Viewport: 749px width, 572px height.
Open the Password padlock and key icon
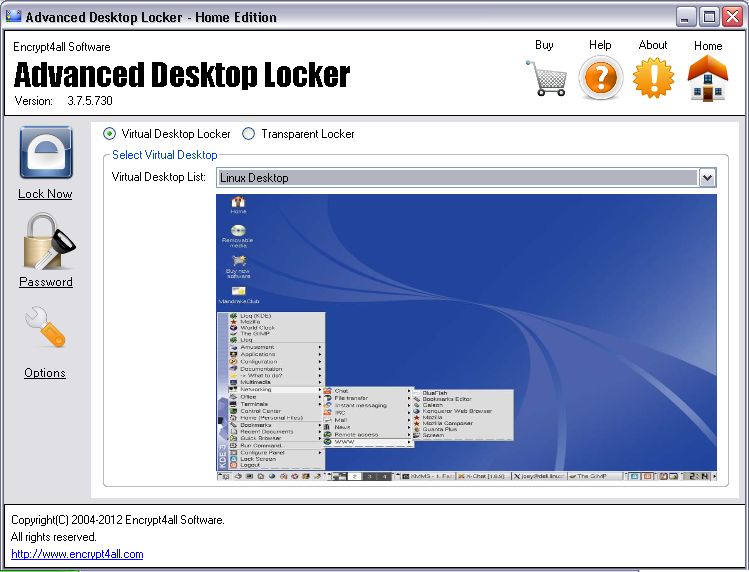pyautogui.click(x=48, y=242)
